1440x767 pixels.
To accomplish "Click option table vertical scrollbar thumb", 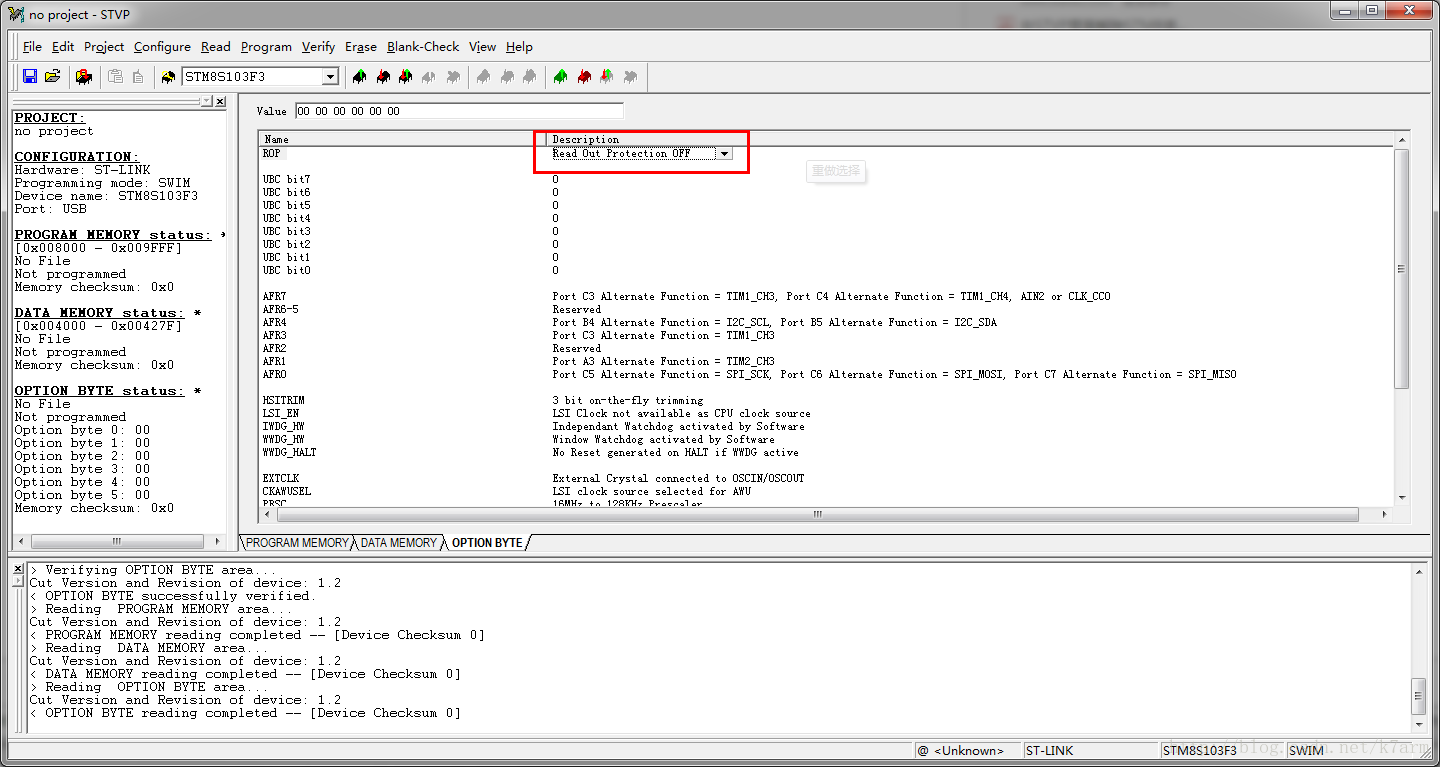I will [x=1401, y=268].
